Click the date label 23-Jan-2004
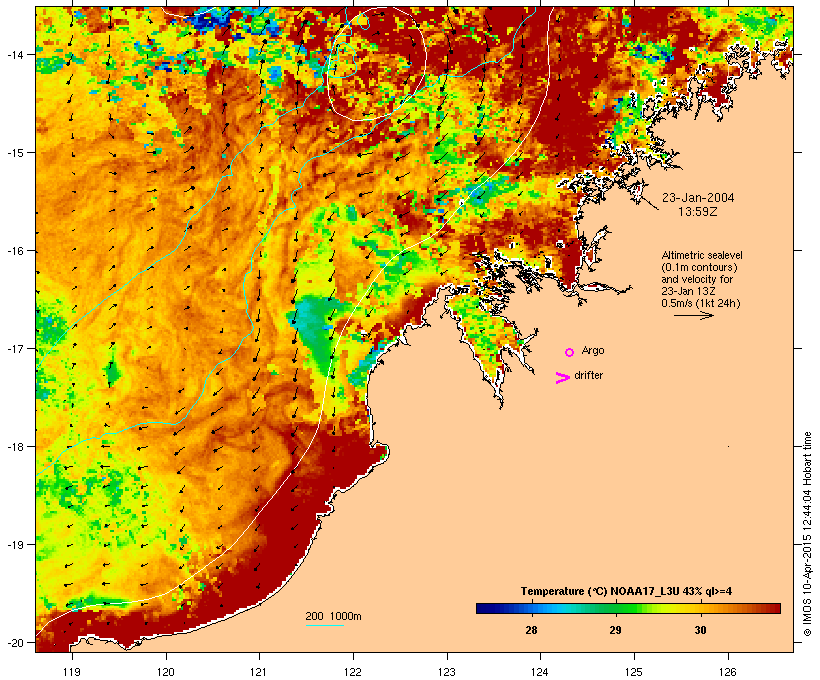 point(698,198)
